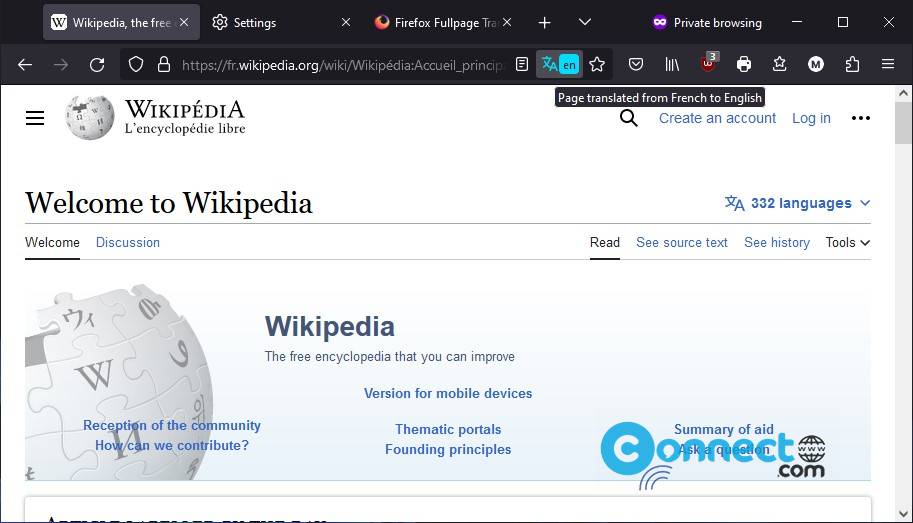The width and height of the screenshot is (913, 523).
Task: Click the scrollbar up arrow
Action: (903, 93)
